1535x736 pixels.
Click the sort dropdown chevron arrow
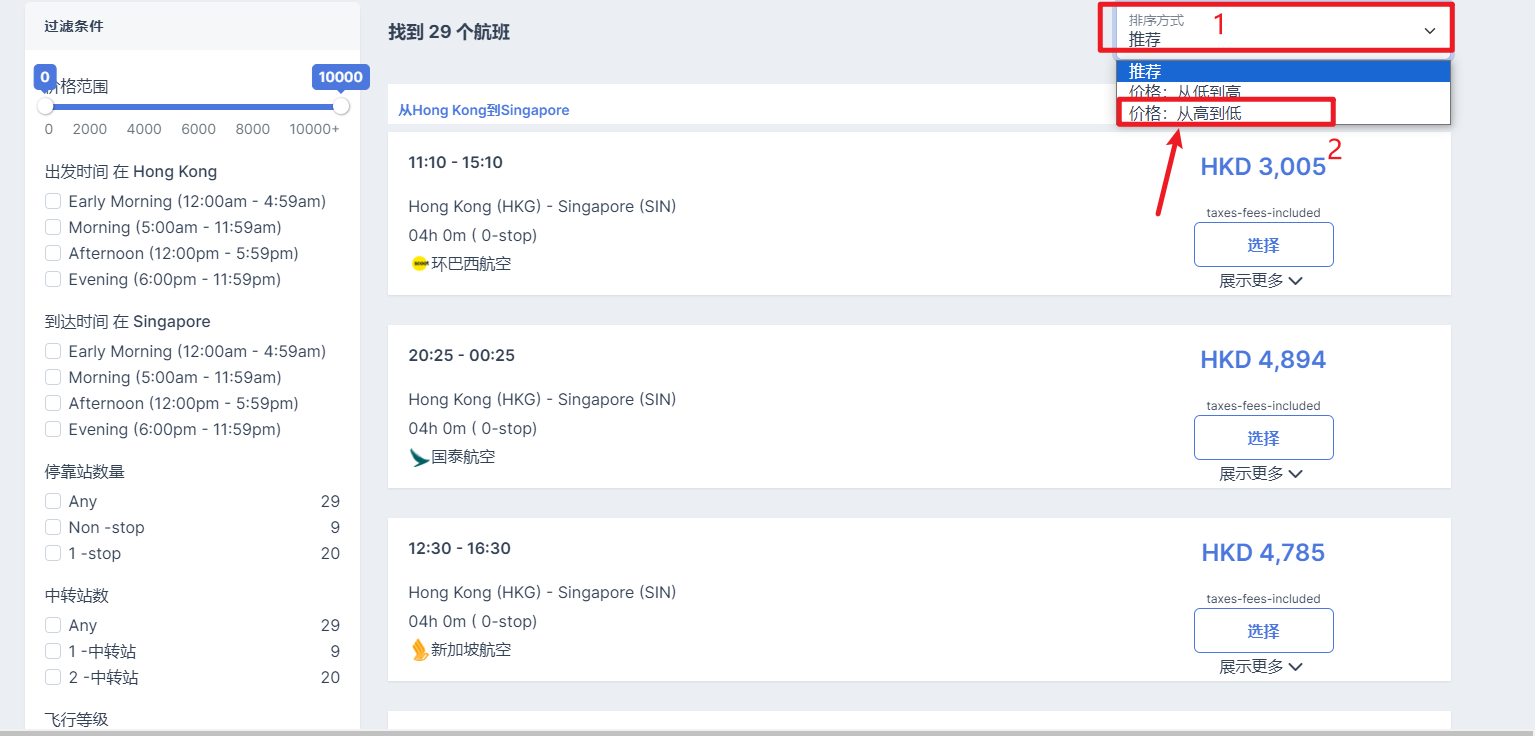1429,31
